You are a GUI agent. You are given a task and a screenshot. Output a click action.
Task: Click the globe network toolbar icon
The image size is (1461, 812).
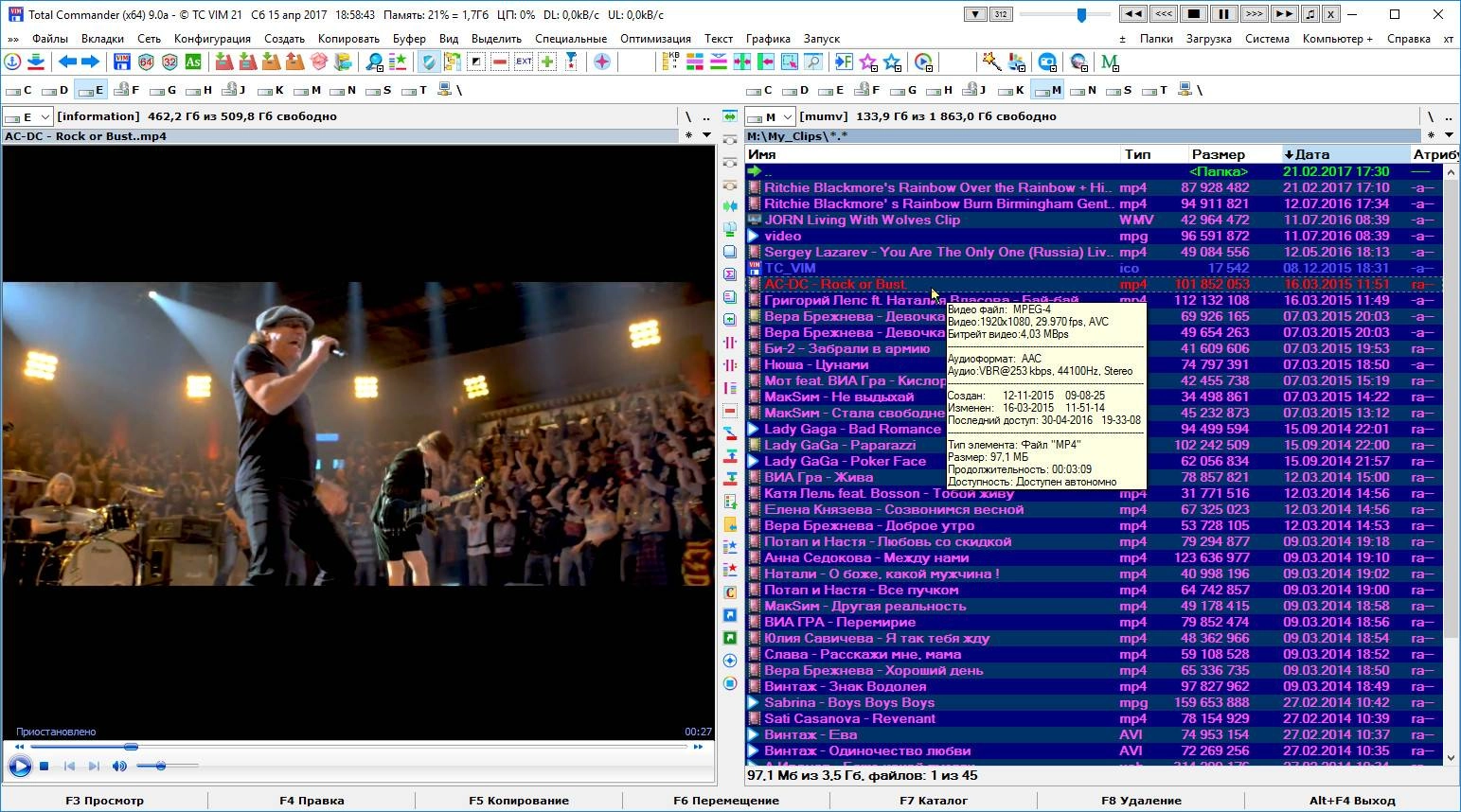pos(1078,62)
